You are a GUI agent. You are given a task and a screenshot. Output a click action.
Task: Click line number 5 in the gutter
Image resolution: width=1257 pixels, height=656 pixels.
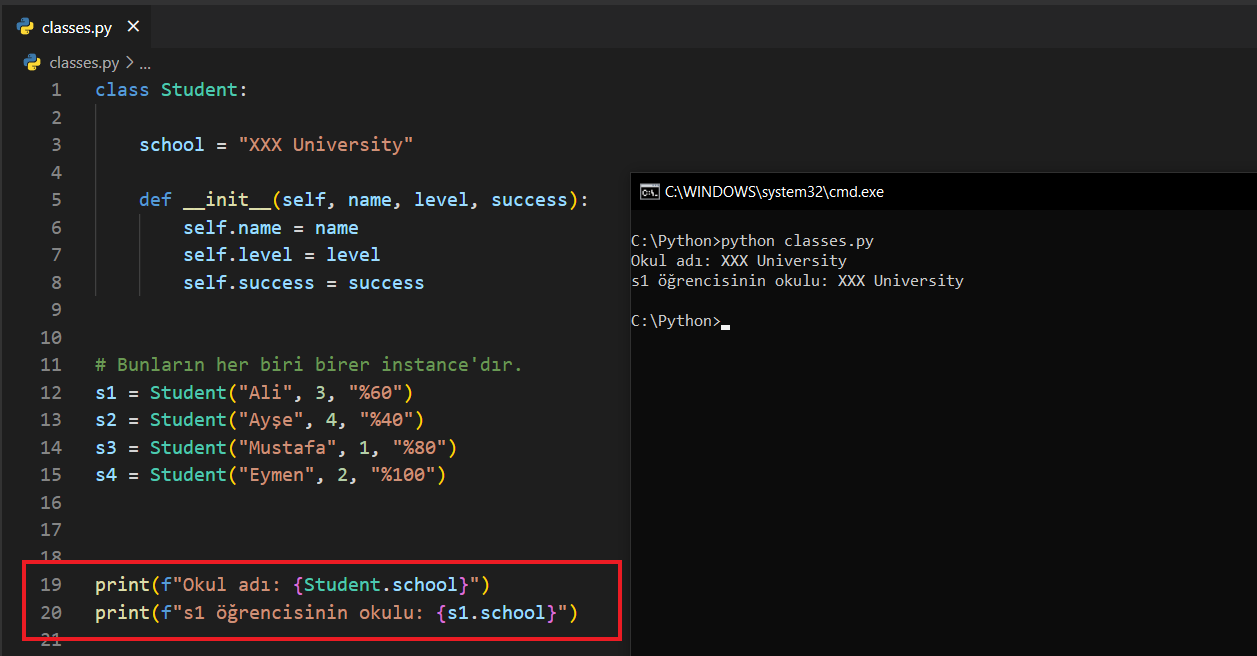[x=56, y=200]
